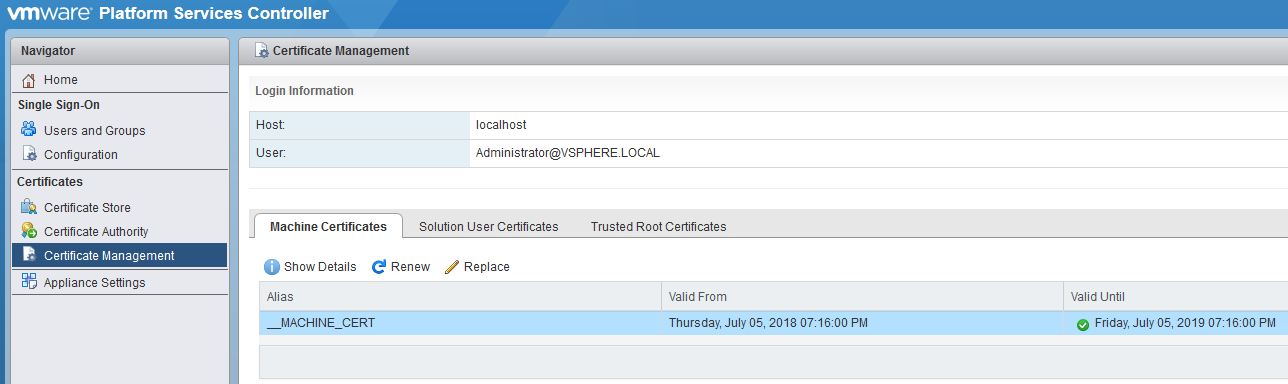
Task: Select the __MACHINE_CERT row
Action: 773,323
